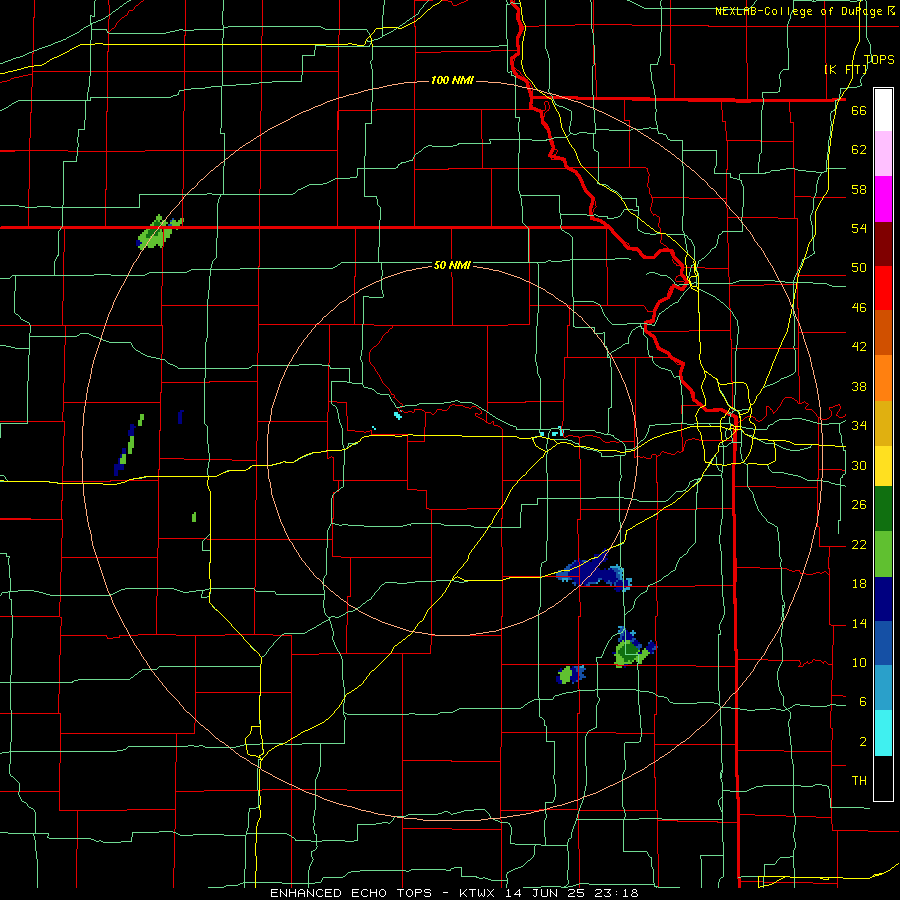900x900 pixels.
Task: Click the '50 NMI' range ring label
Action: coord(452,265)
